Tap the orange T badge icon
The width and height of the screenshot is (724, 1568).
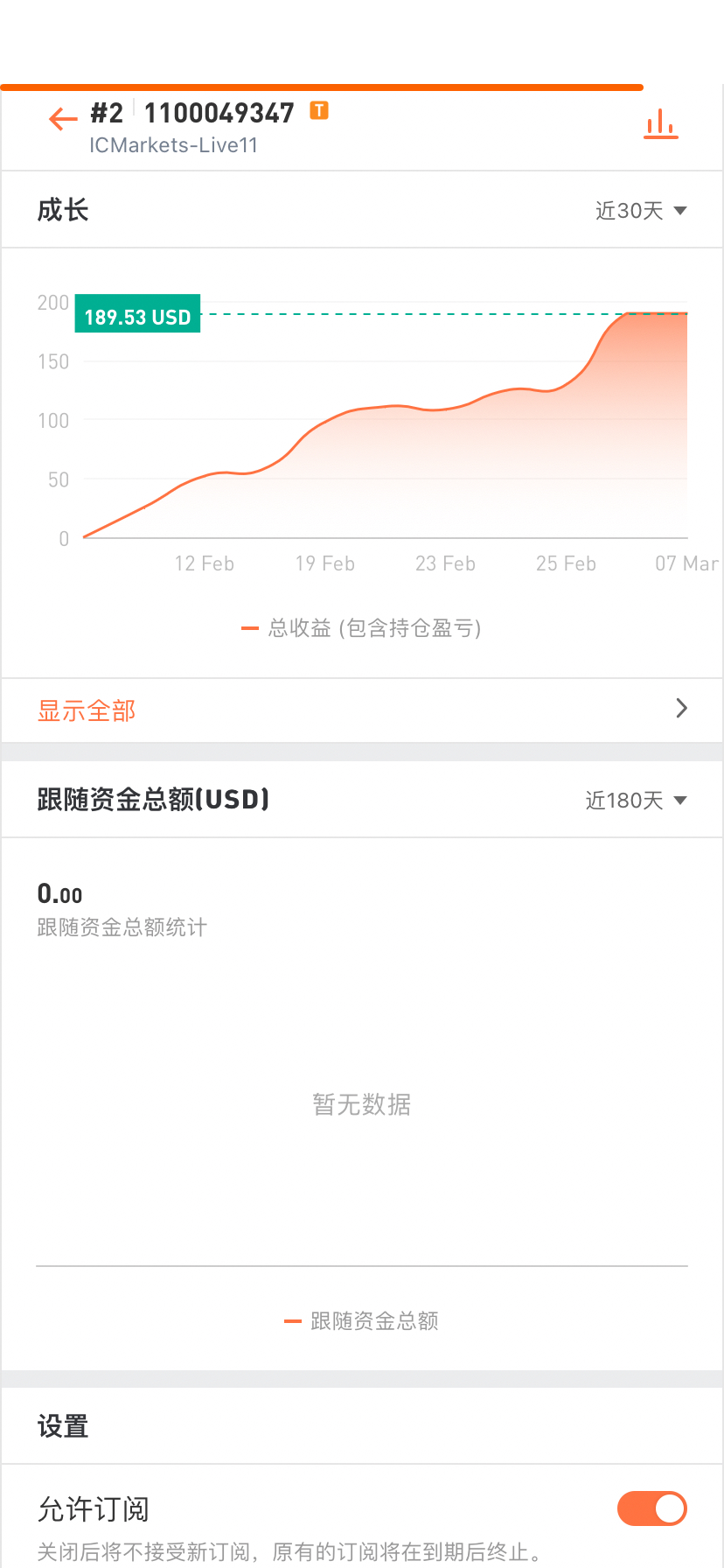point(320,110)
